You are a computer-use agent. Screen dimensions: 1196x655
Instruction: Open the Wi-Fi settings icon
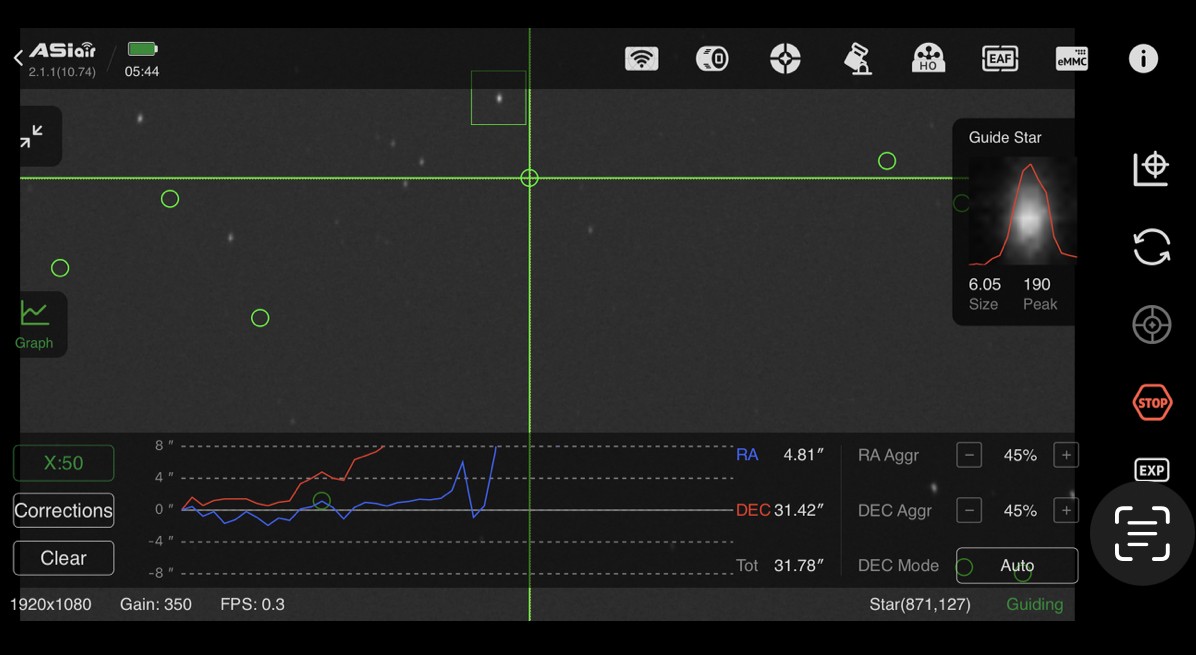coord(641,59)
